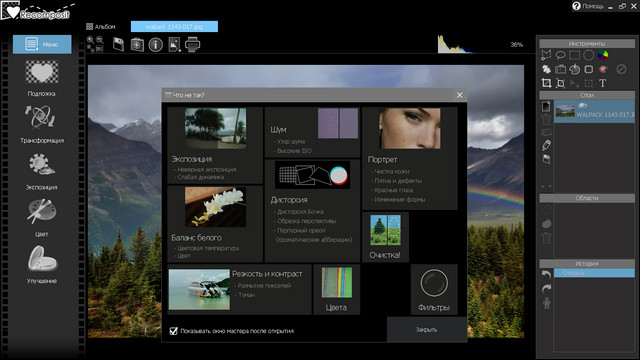The image size is (640, 360).
Task: Collapse the Слои panel header
Action: coord(587,95)
